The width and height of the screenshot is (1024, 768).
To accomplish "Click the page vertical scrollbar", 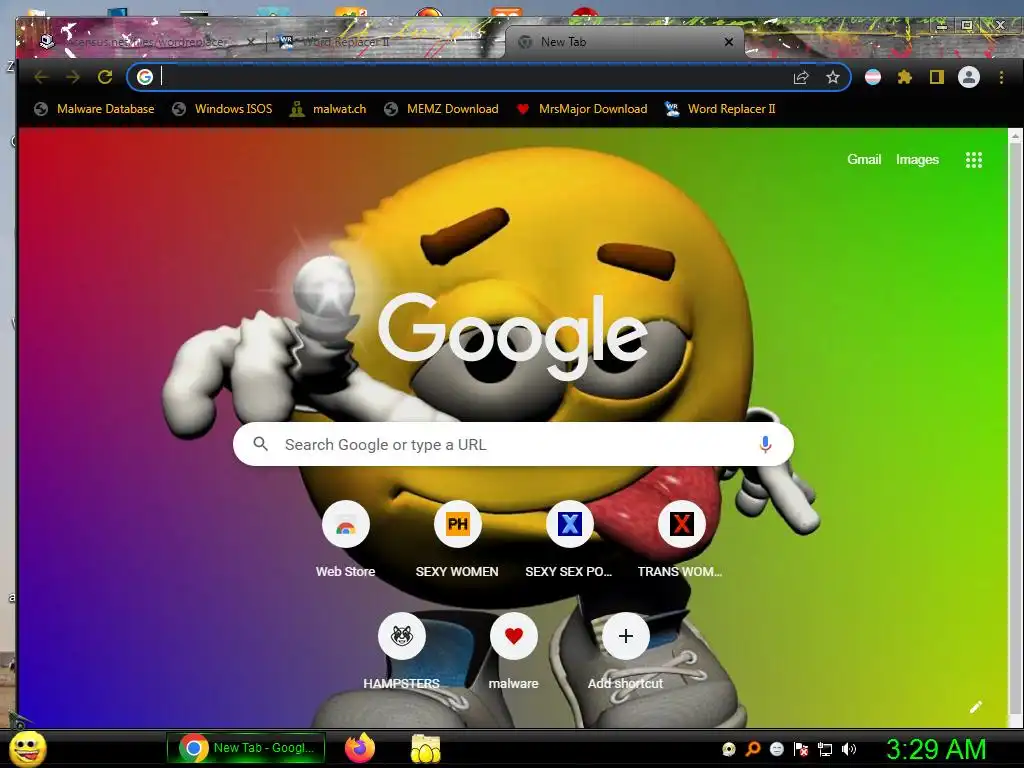I will click(x=1014, y=428).
